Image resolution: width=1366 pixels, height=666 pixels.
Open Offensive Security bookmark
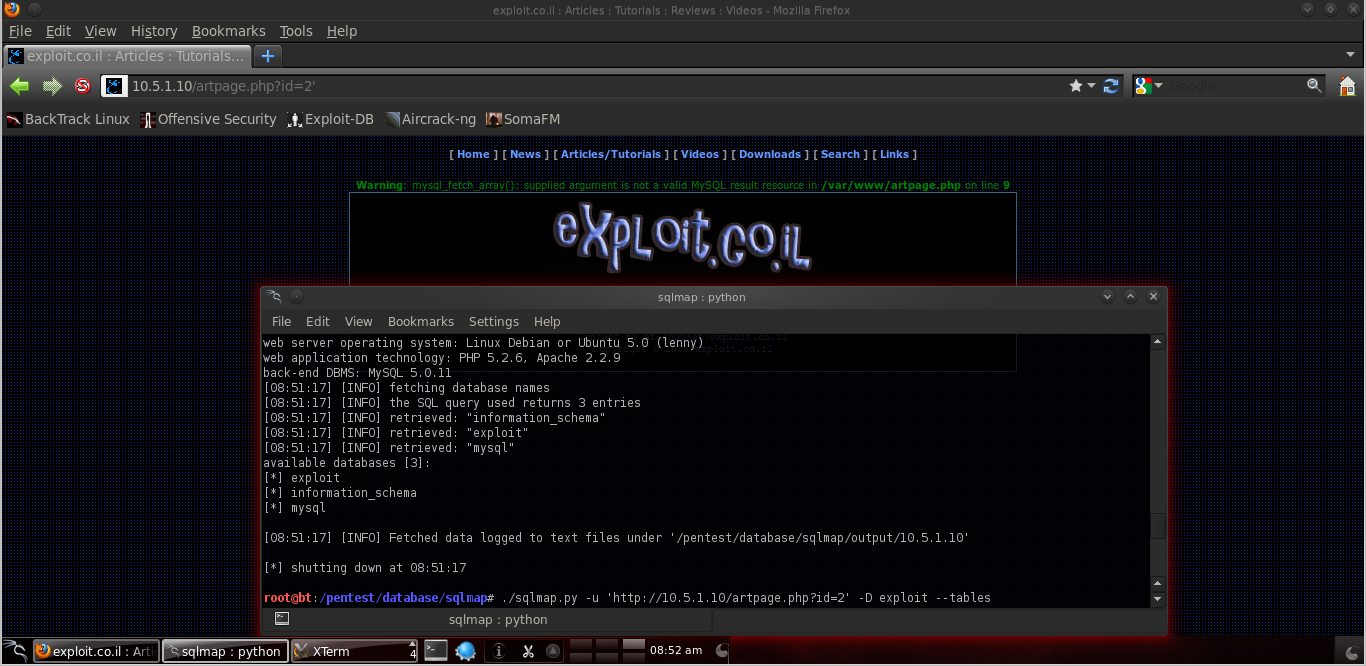[x=208, y=119]
